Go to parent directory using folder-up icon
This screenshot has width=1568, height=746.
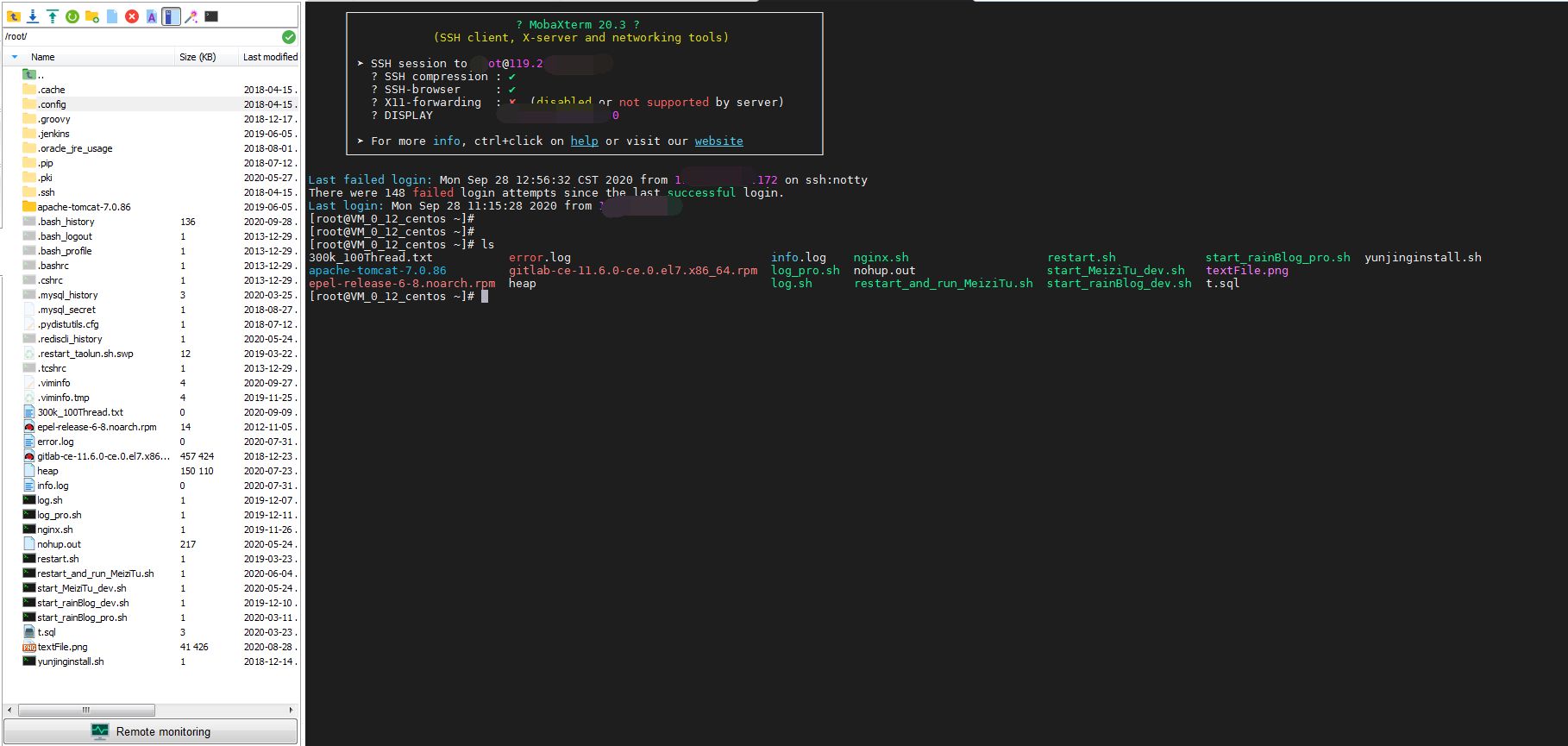13,16
